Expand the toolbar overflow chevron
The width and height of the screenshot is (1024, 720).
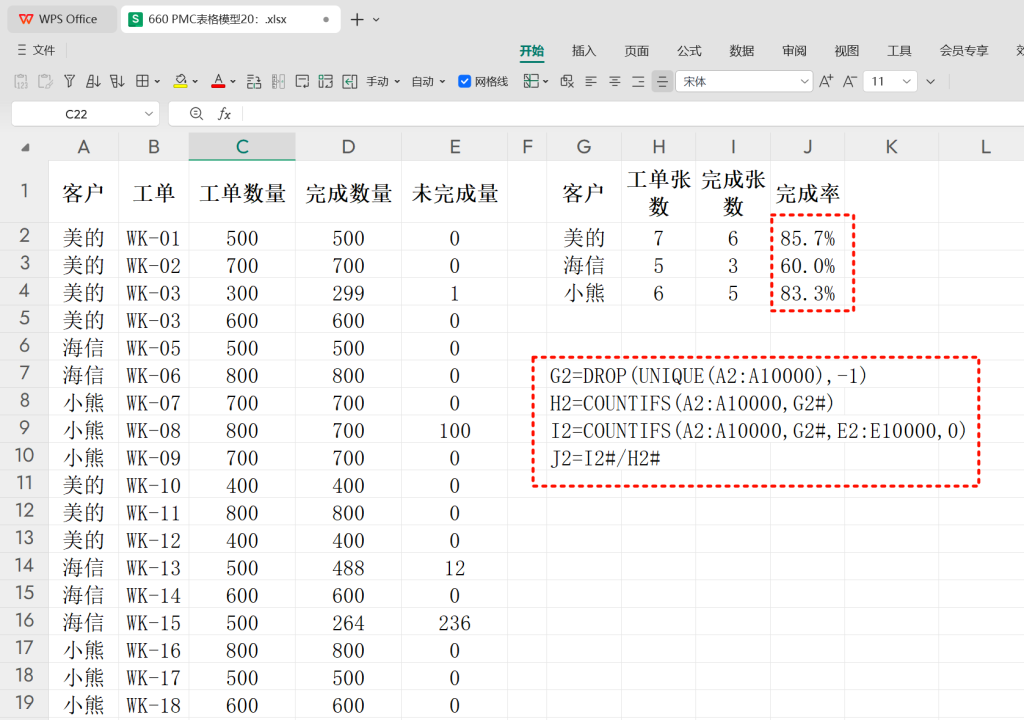point(931,82)
